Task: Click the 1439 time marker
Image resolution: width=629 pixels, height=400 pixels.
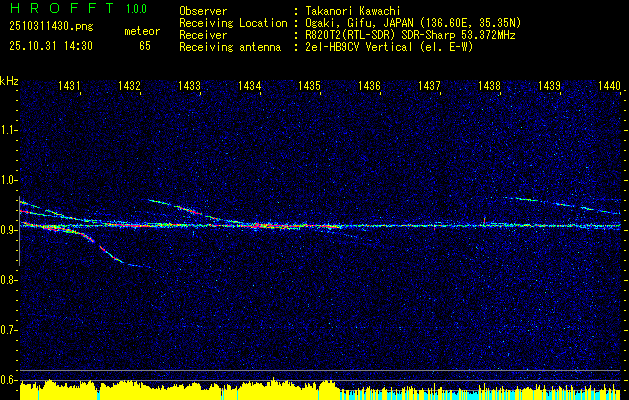Action: [x=549, y=85]
